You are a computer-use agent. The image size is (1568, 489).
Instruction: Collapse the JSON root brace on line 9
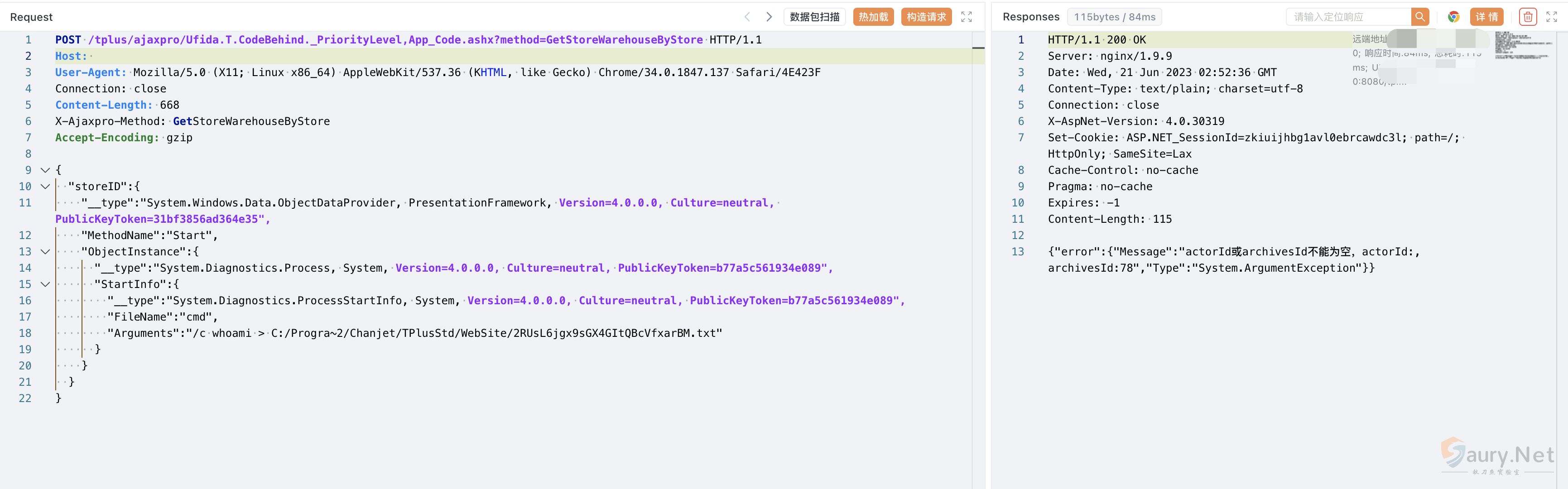(x=45, y=170)
